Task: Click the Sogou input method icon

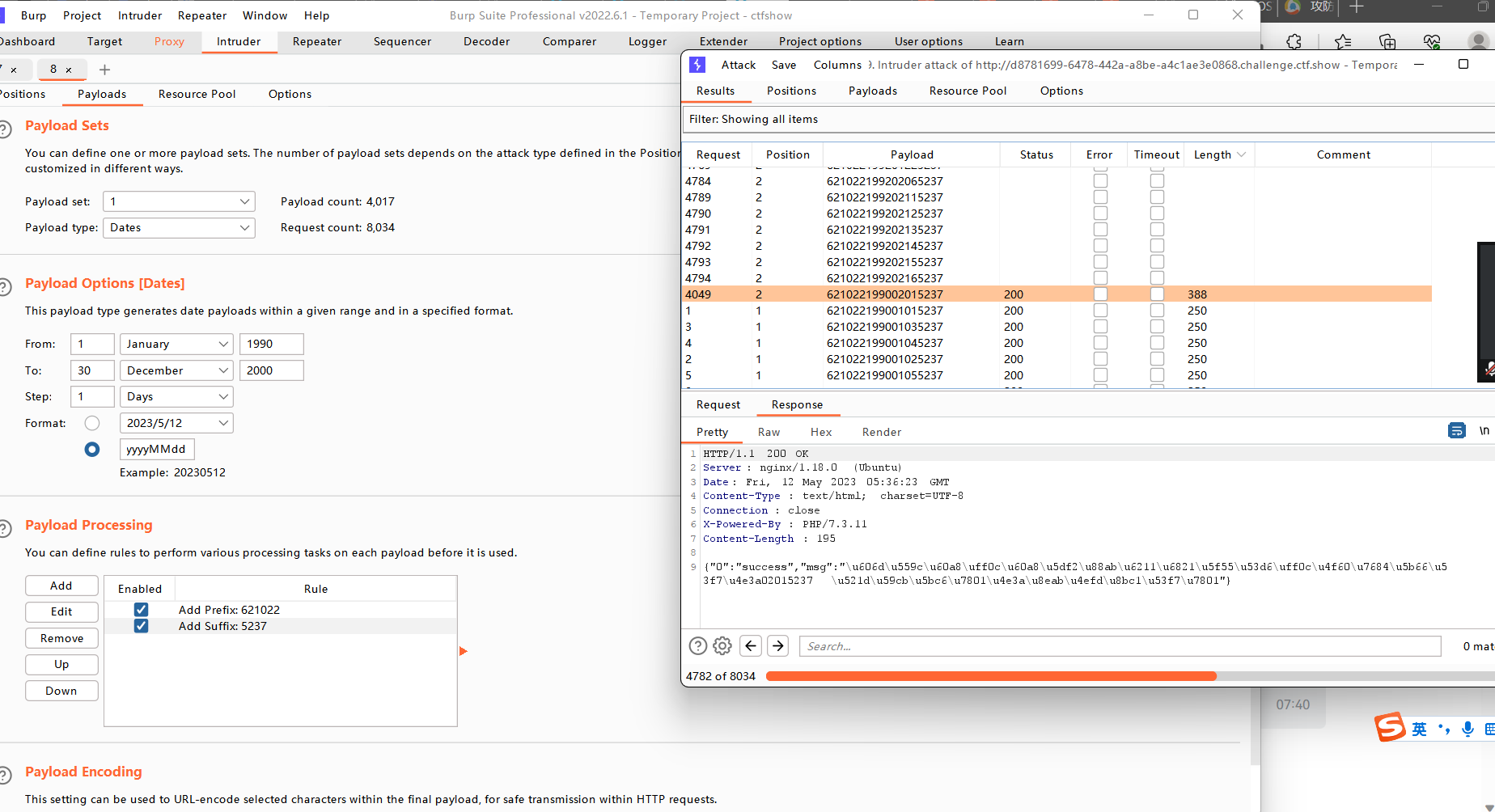Action: point(1391,727)
